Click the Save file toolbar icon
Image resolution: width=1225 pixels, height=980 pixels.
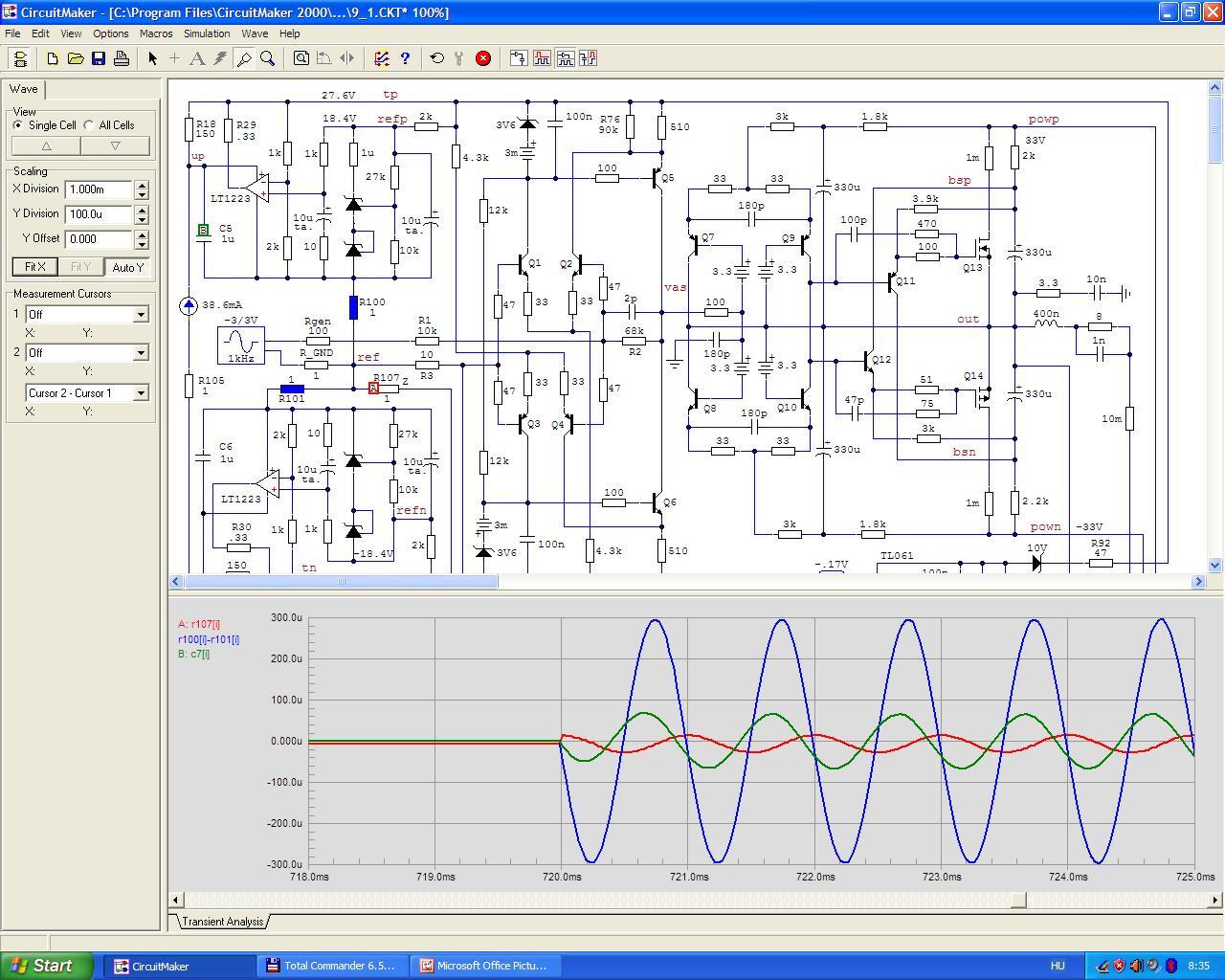pos(99,58)
